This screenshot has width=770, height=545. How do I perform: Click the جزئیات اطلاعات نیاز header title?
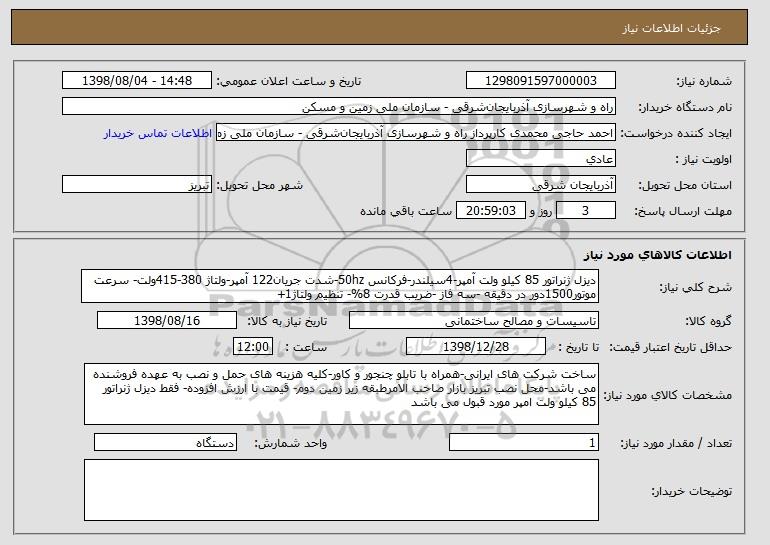(x=671, y=28)
